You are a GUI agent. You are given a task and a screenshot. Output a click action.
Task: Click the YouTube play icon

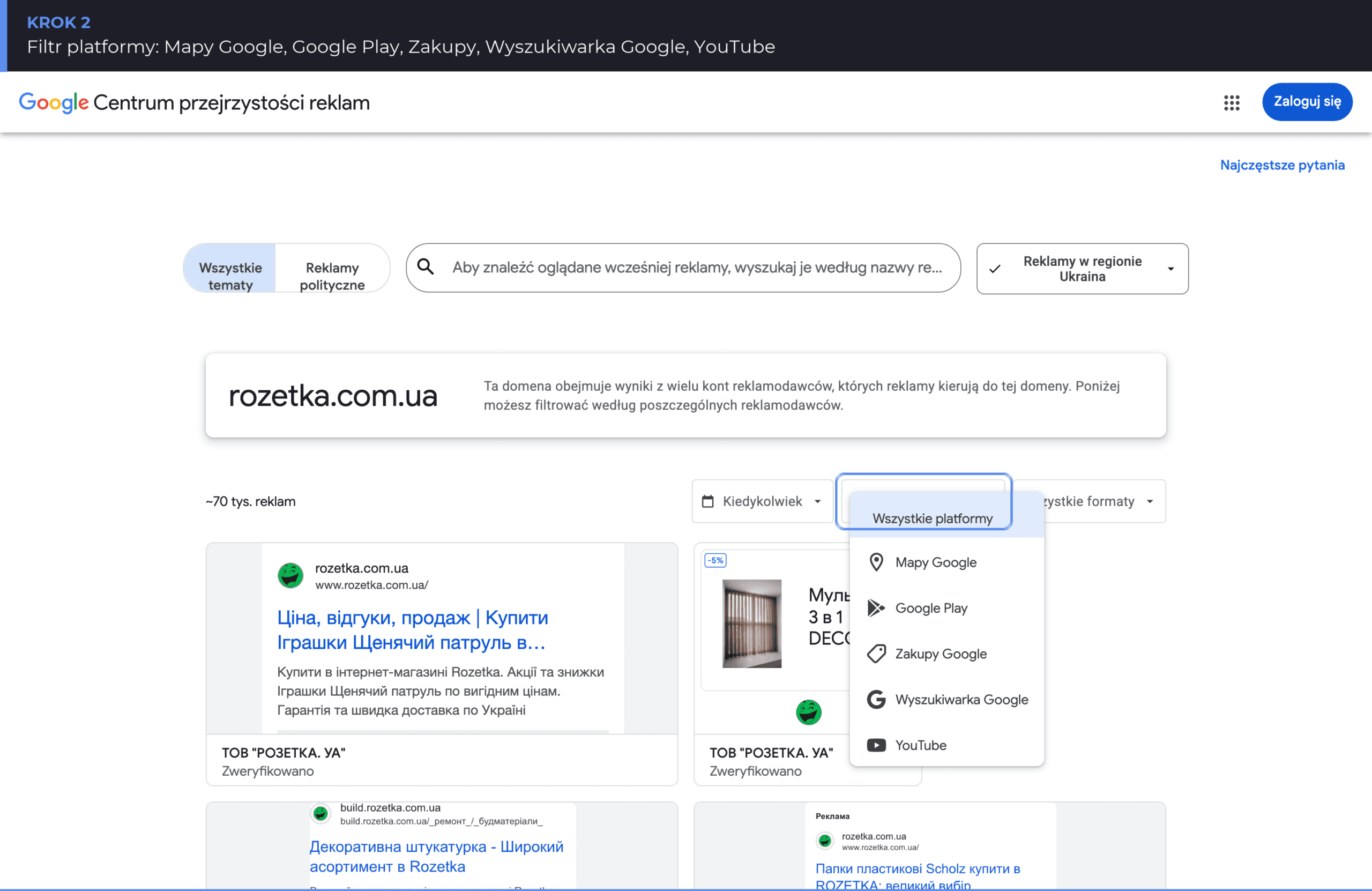pos(876,745)
